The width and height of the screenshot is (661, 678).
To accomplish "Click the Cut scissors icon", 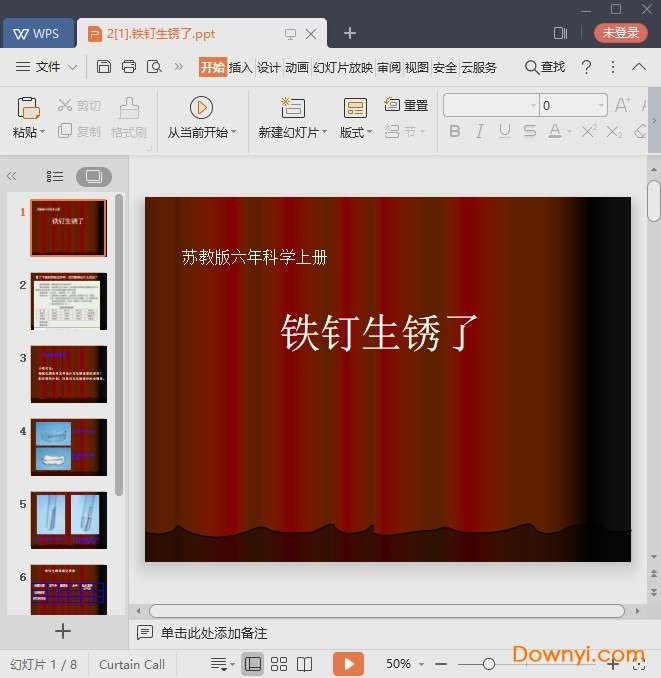I will 65,105.
